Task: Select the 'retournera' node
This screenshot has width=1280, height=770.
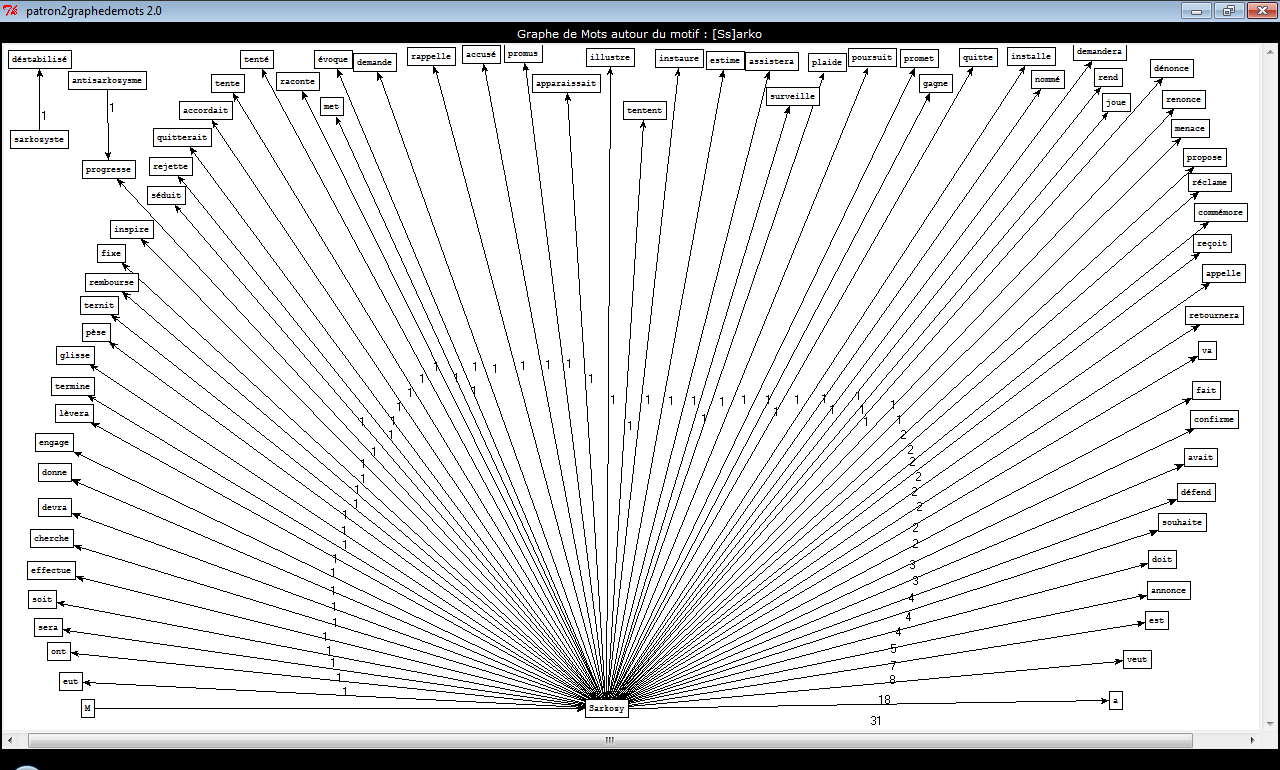Action: (1214, 315)
